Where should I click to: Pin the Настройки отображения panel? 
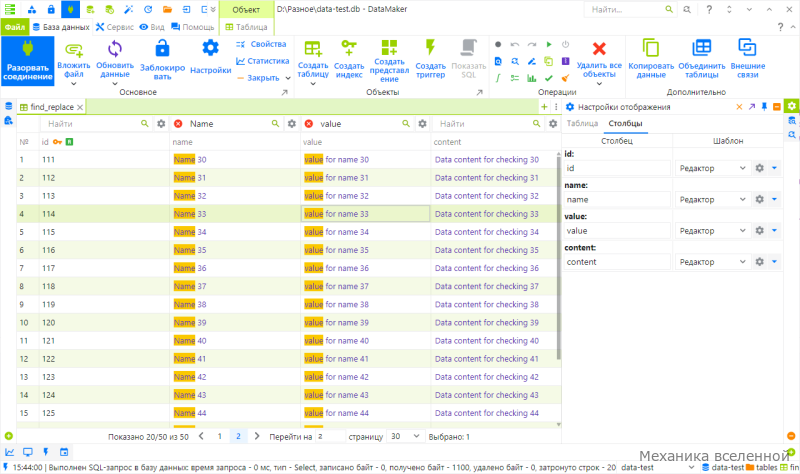pyautogui.click(x=764, y=107)
